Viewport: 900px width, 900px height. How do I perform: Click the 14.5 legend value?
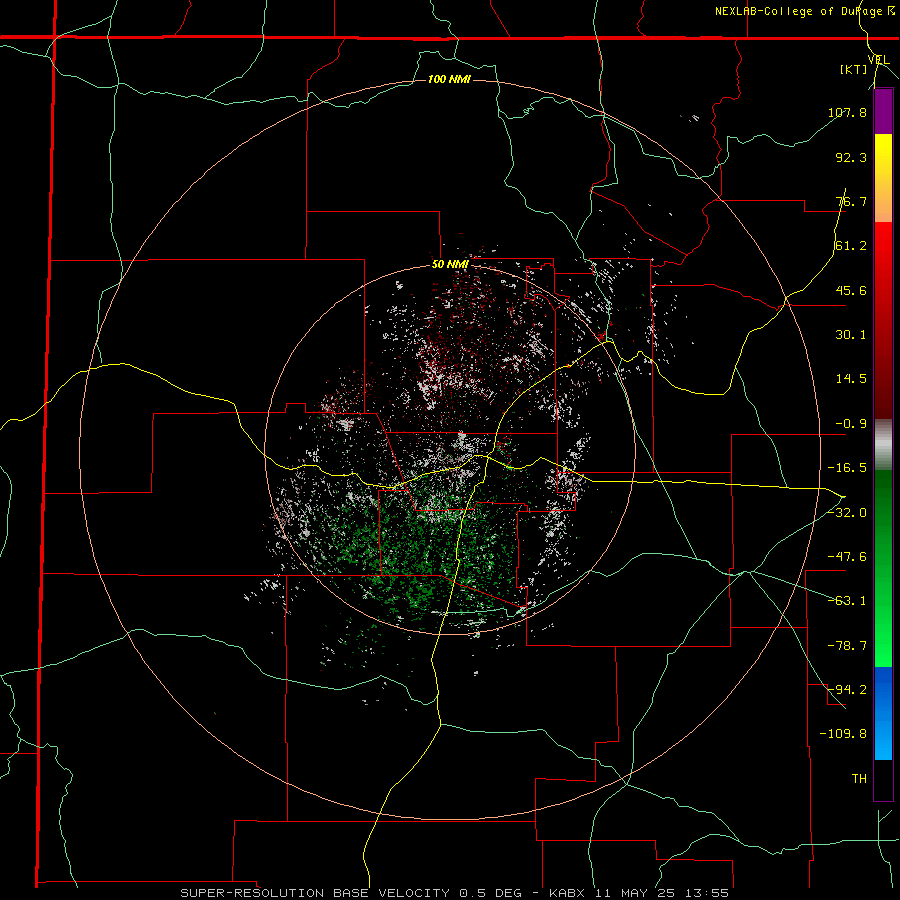point(851,379)
